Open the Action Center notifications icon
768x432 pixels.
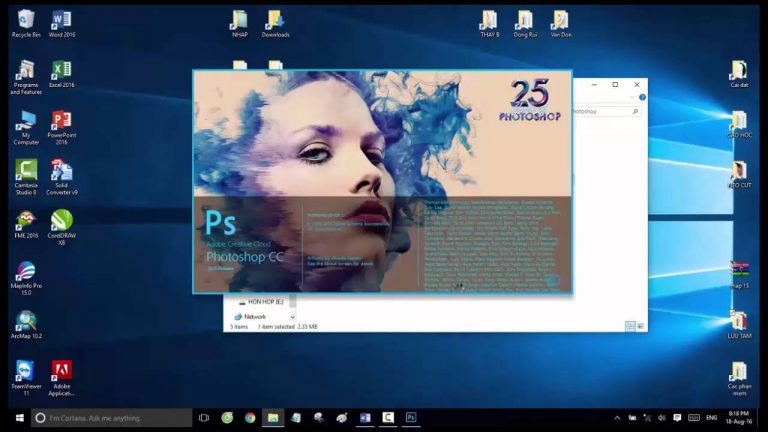[677, 418]
